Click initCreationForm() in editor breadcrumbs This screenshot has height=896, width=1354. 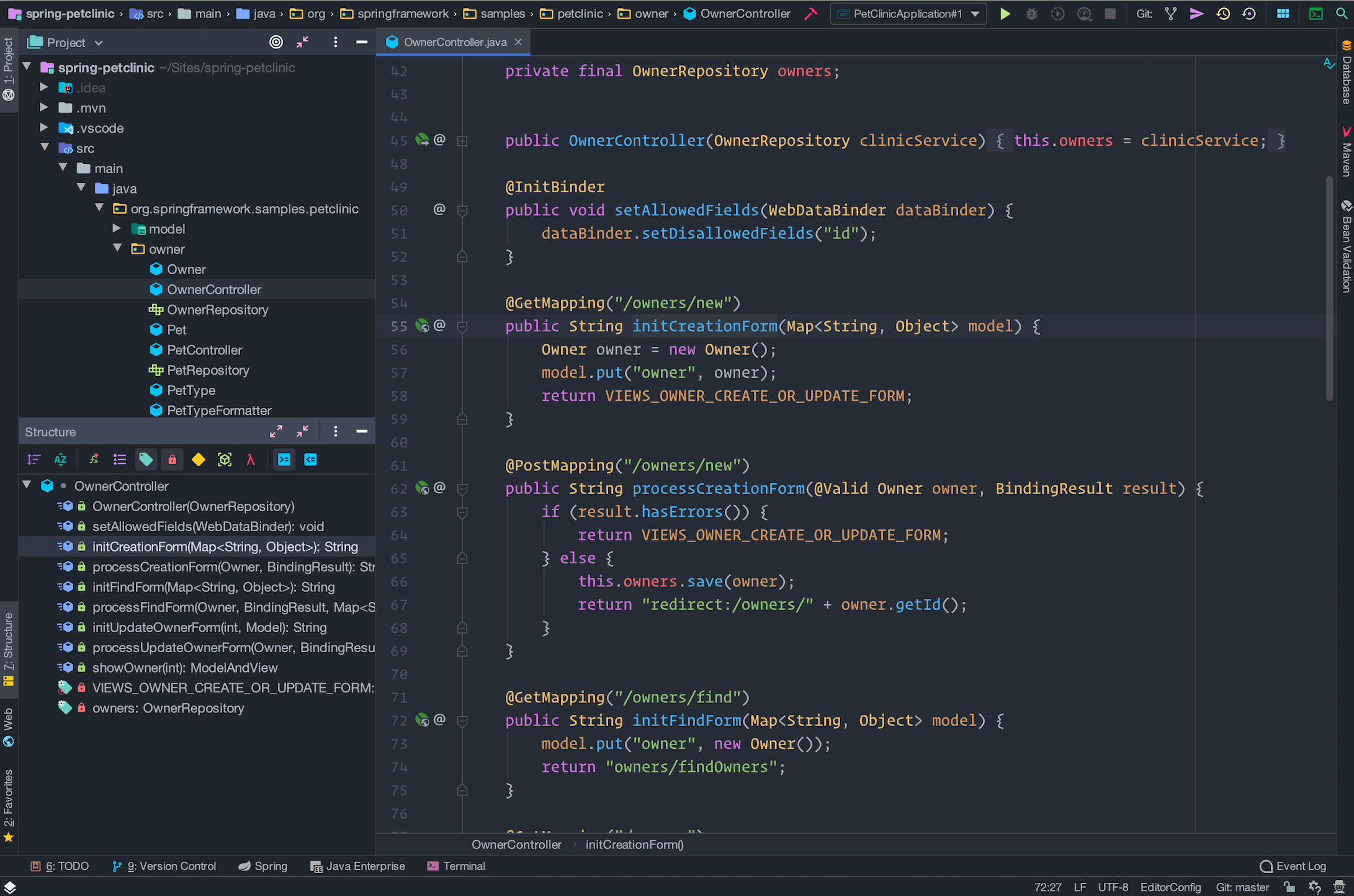(x=634, y=844)
